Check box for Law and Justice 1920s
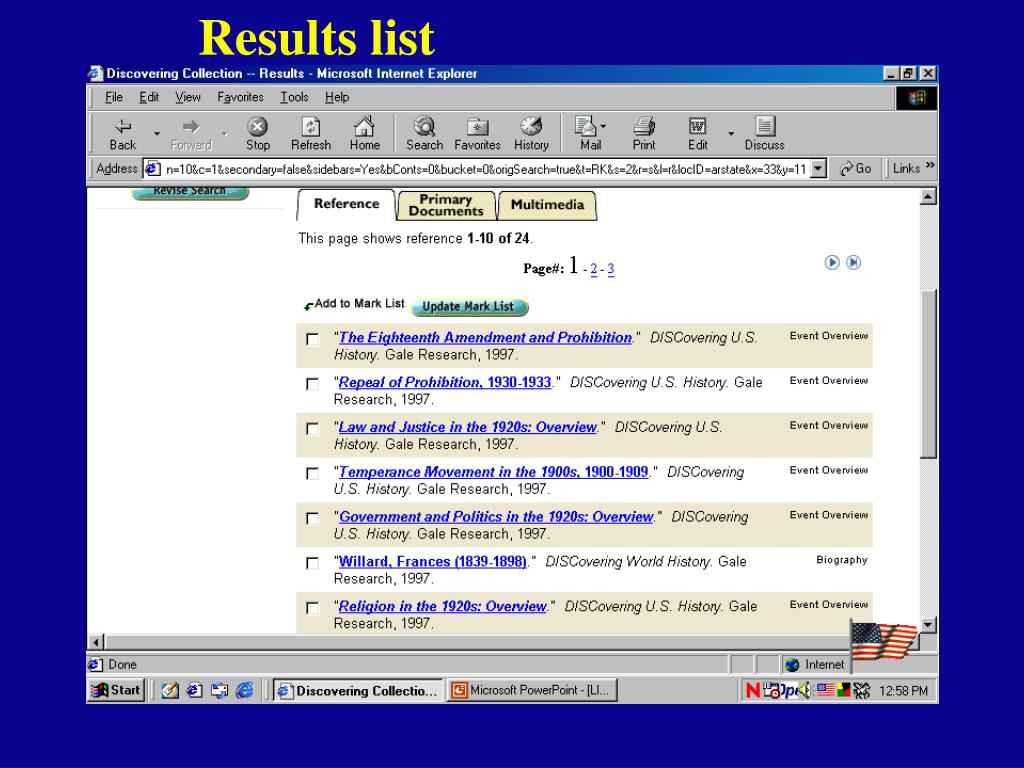This screenshot has width=1024, height=768. pos(313,428)
